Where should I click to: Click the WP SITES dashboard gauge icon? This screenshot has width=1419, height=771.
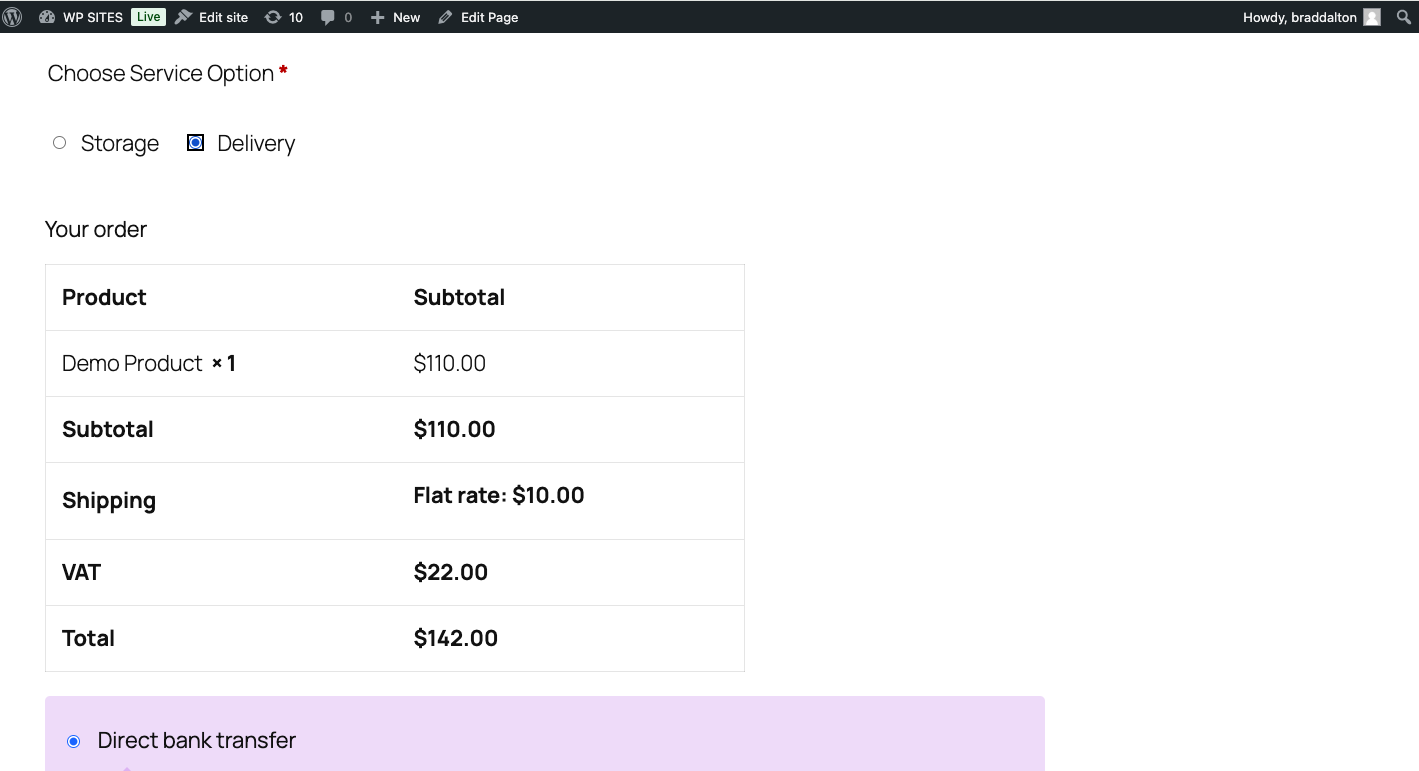47,17
